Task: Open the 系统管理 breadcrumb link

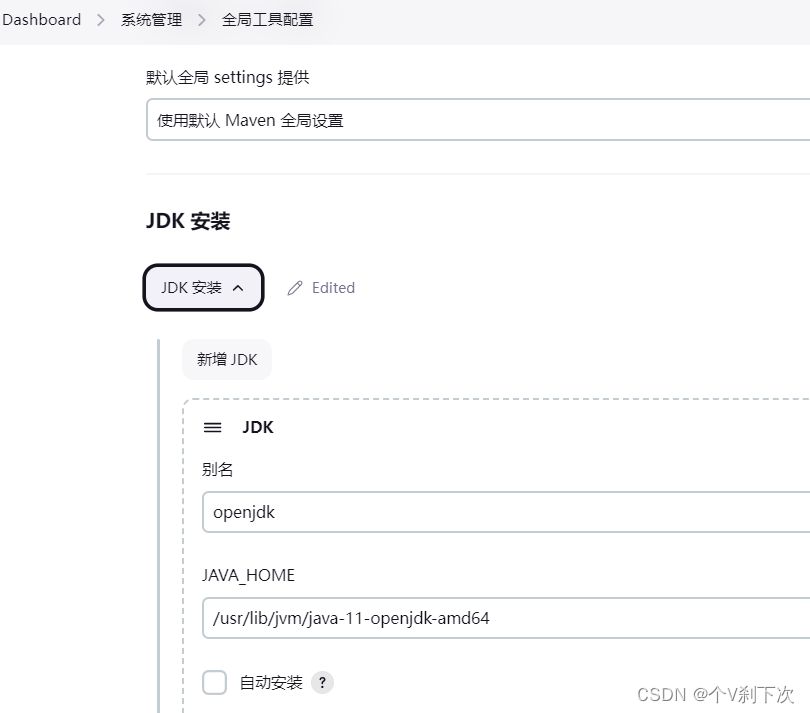Action: pyautogui.click(x=151, y=20)
